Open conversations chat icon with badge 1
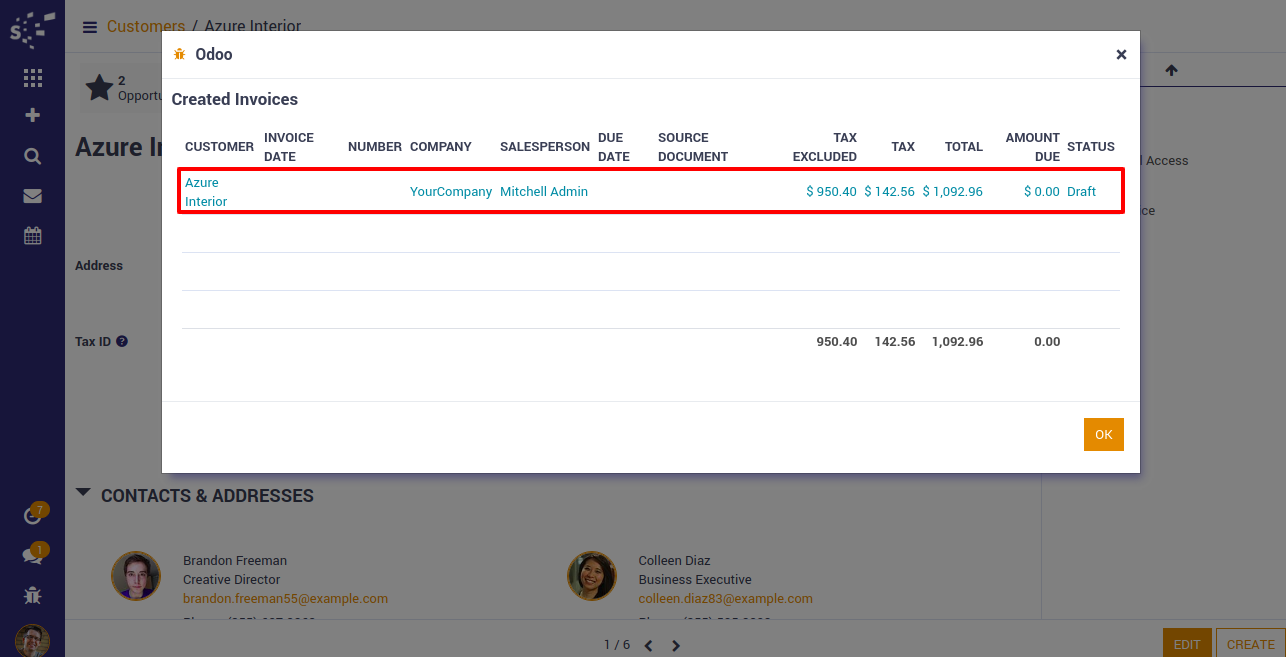Viewport: 1286px width, 657px height. tap(33, 555)
